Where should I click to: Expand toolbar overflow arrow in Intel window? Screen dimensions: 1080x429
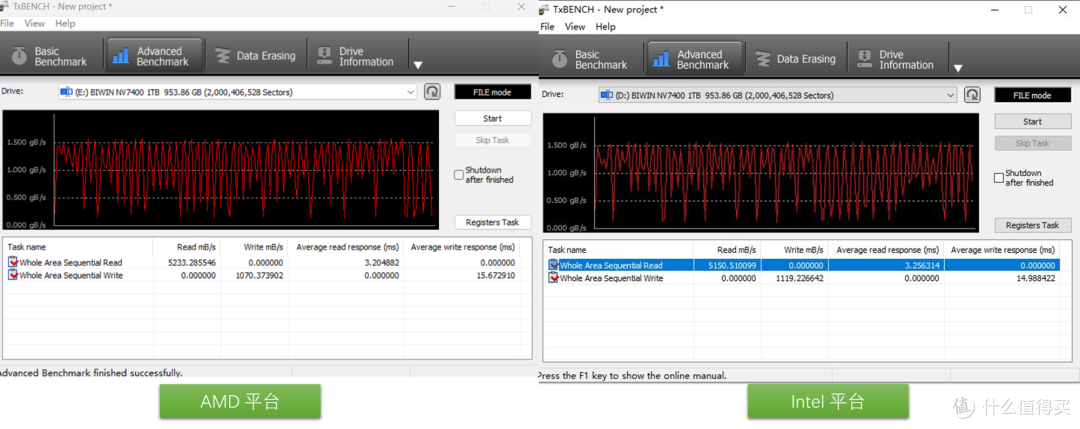[x=957, y=69]
